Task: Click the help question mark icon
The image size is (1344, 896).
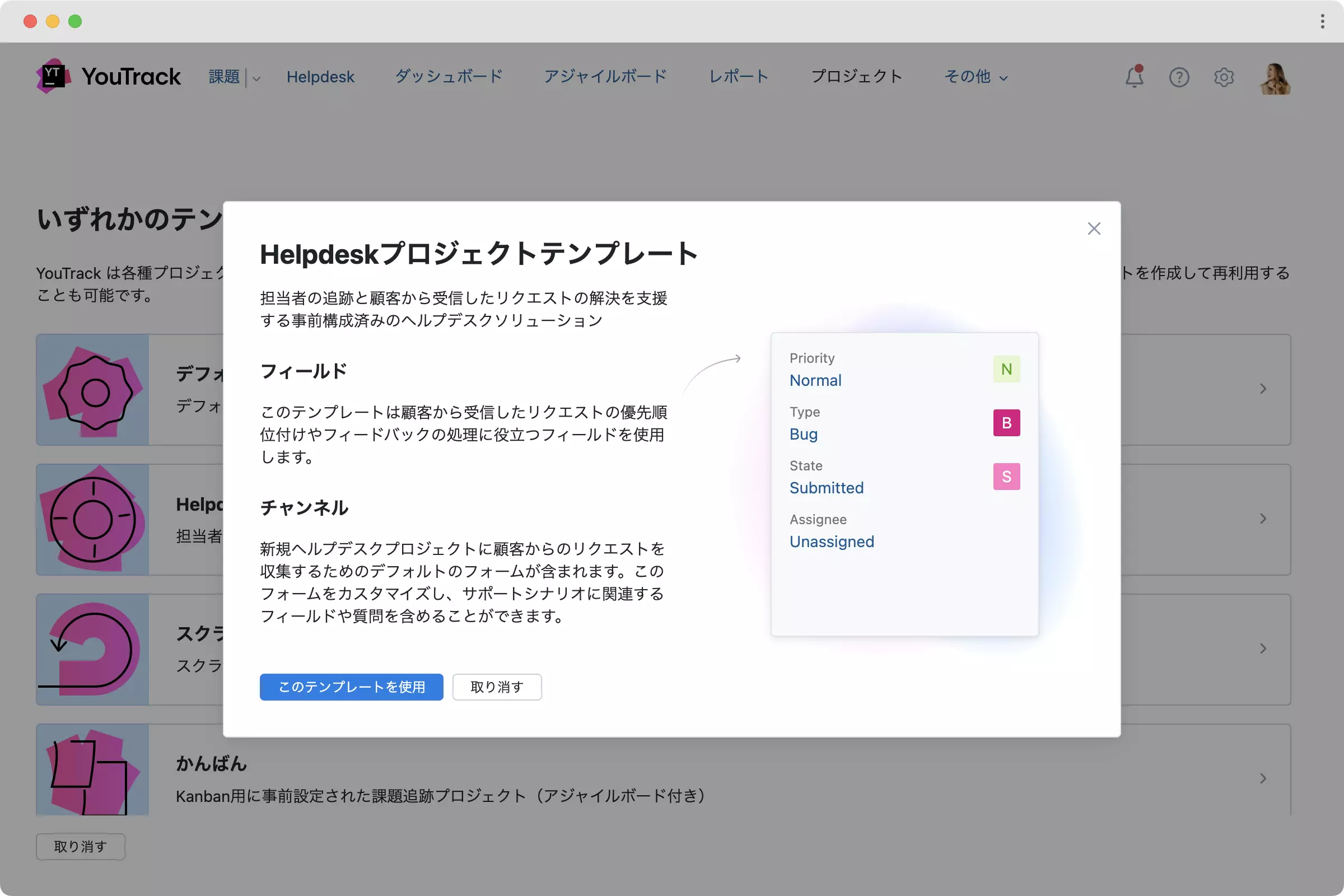Action: pyautogui.click(x=1179, y=77)
